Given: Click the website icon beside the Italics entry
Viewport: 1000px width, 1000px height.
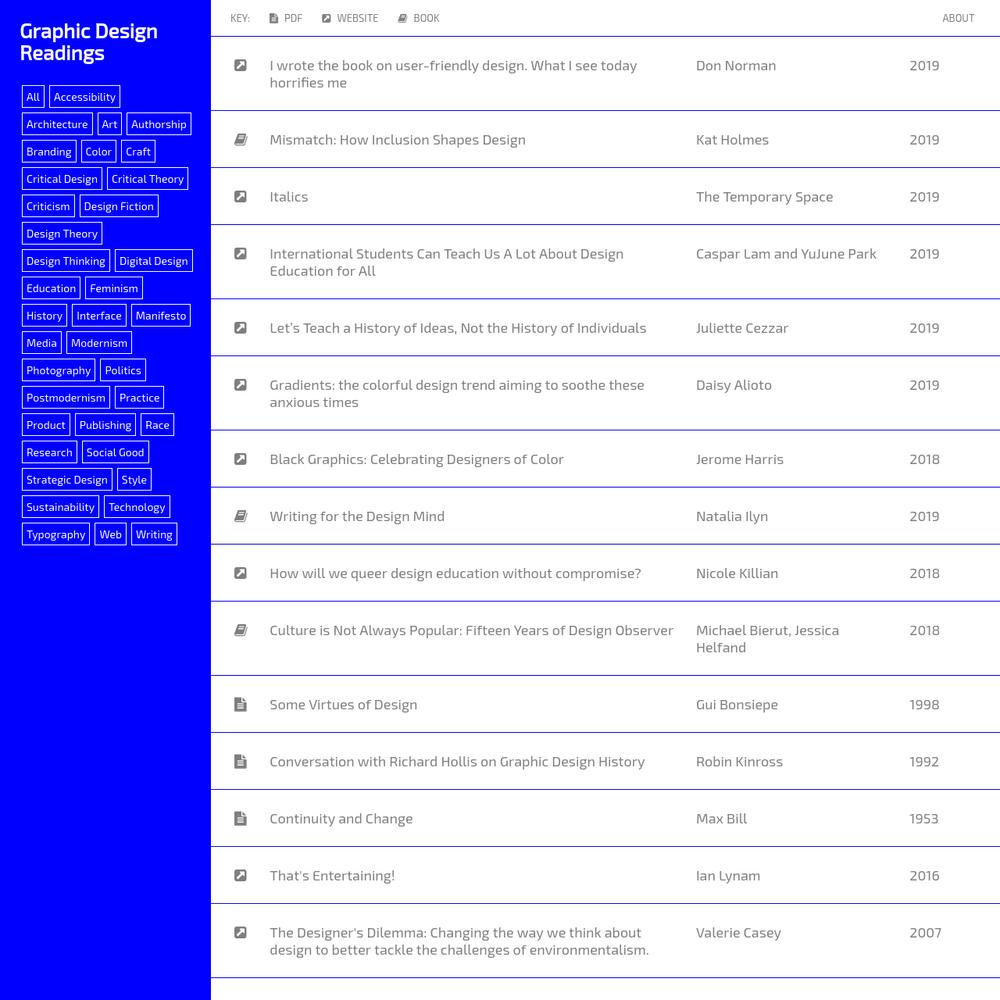Looking at the screenshot, I should tap(240, 197).
